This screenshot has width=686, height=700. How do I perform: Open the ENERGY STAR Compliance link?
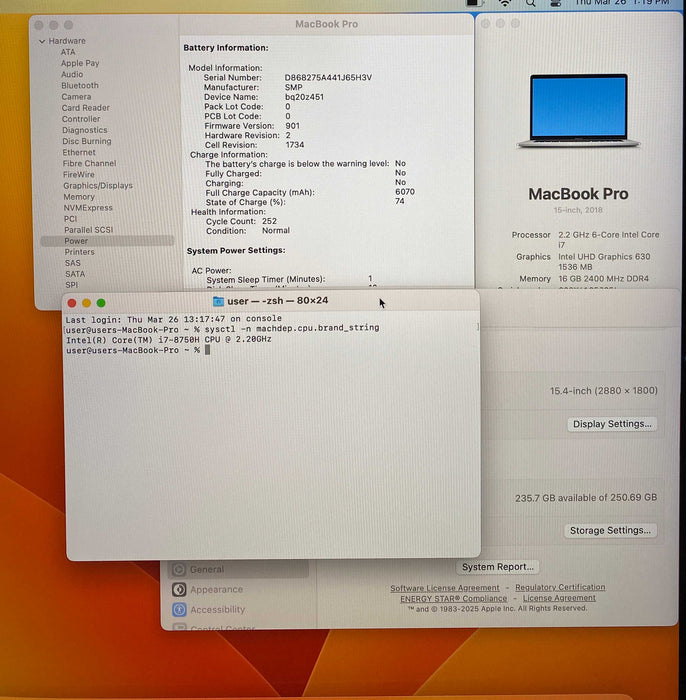tap(453, 599)
